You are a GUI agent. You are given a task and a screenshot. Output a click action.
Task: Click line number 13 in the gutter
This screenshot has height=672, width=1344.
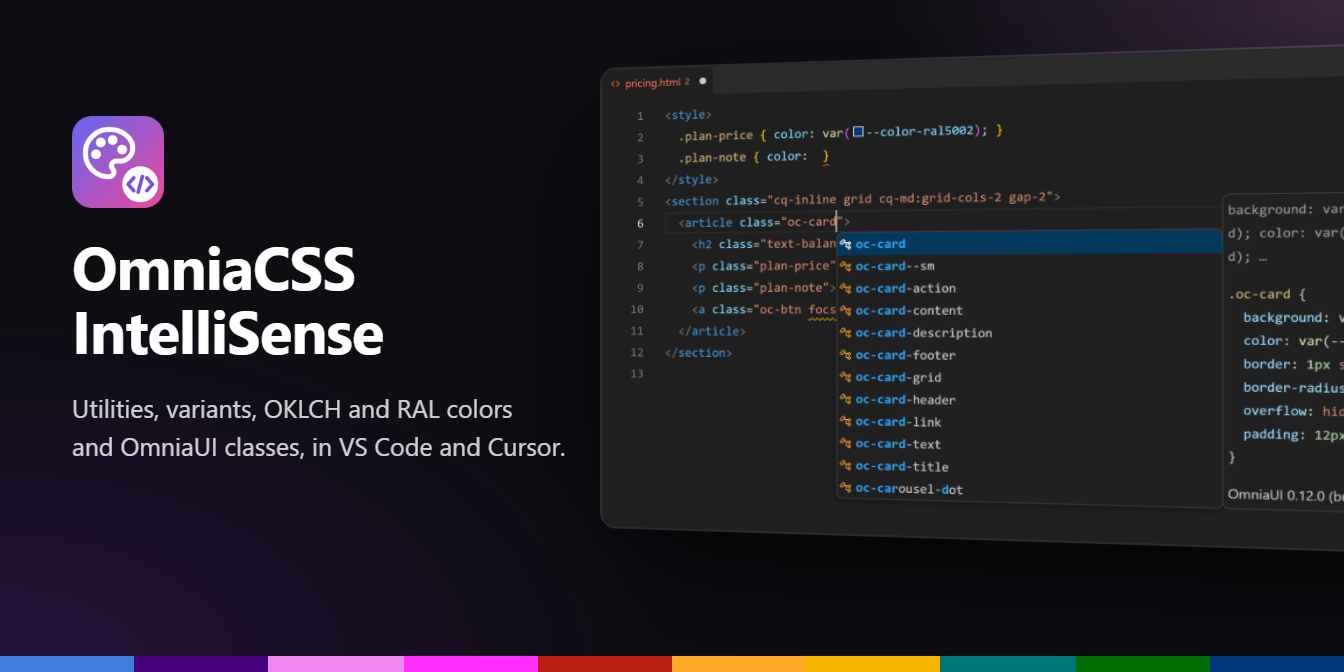click(x=637, y=374)
